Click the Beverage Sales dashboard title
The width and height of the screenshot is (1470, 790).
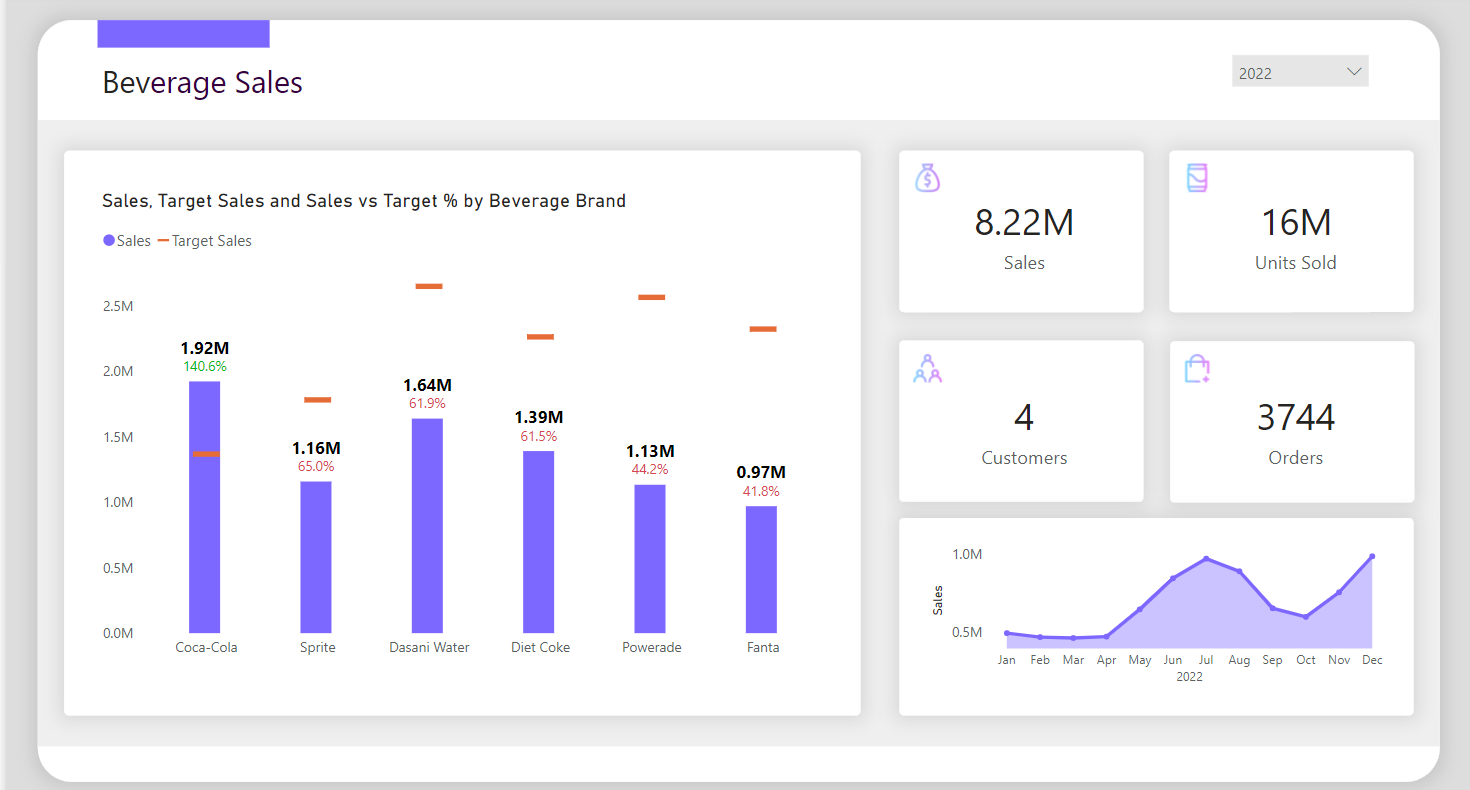pyautogui.click(x=203, y=82)
